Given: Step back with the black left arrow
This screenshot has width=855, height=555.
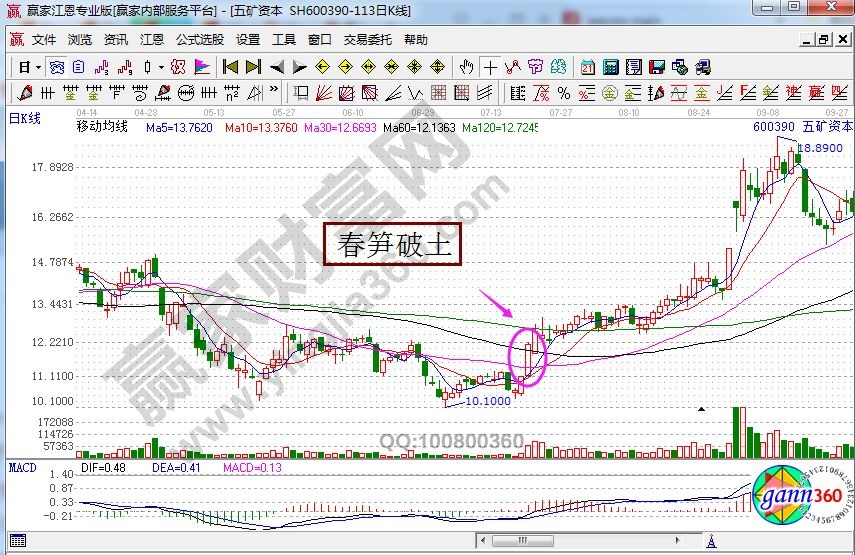Looking at the screenshot, I should point(277,68).
